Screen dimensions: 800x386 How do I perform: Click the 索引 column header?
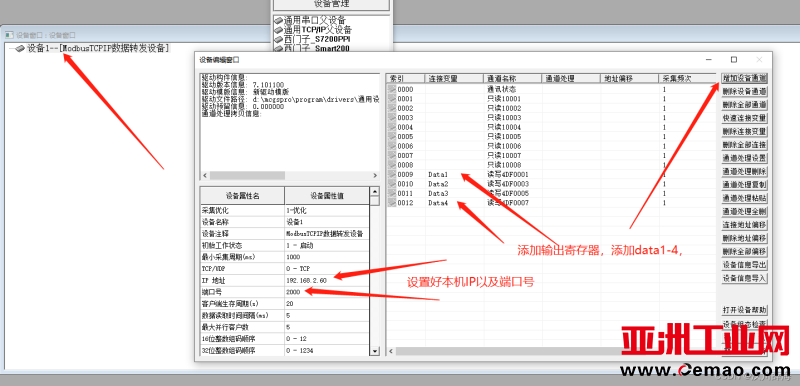click(406, 79)
